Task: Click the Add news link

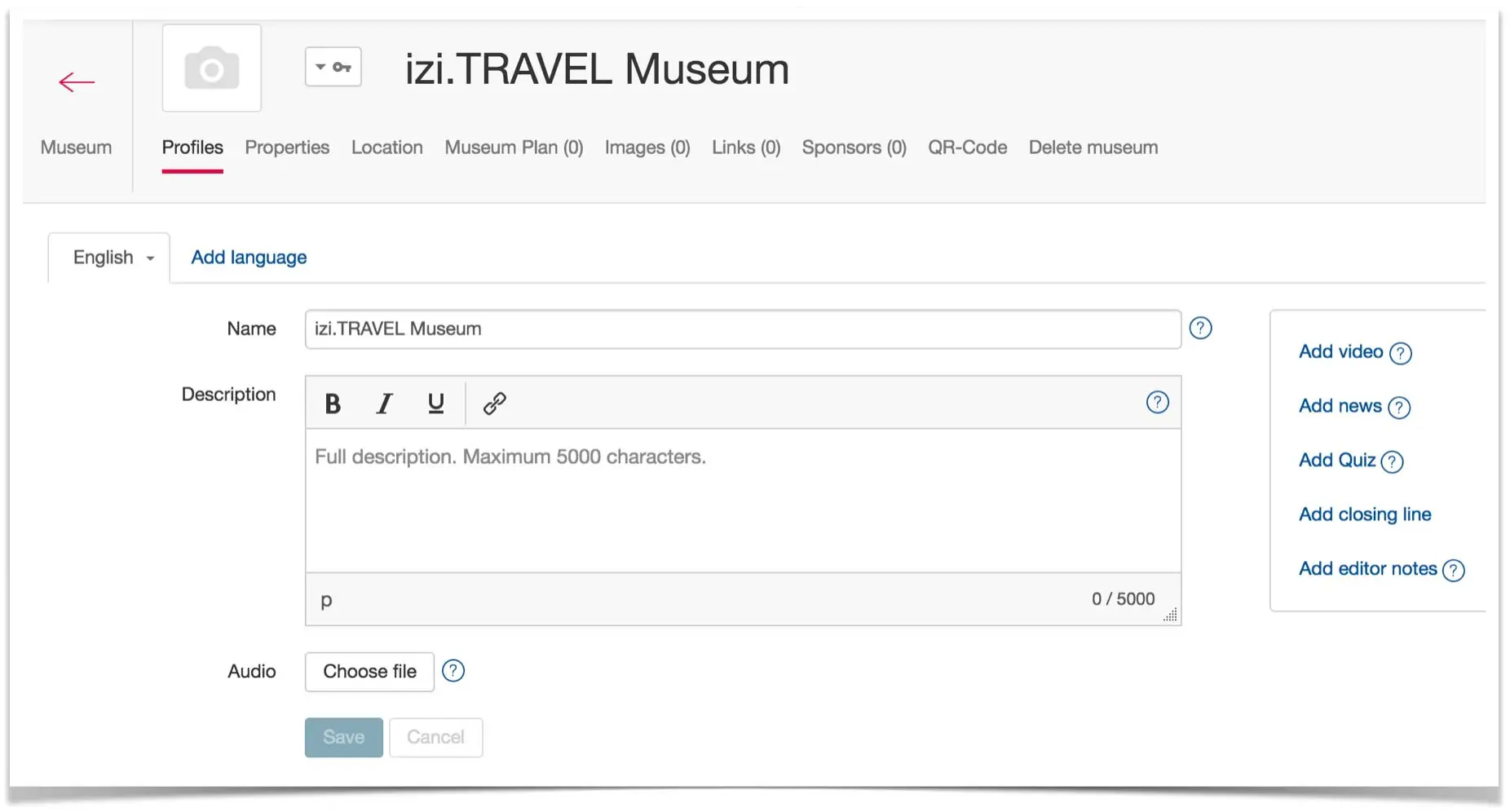Action: click(x=1340, y=406)
